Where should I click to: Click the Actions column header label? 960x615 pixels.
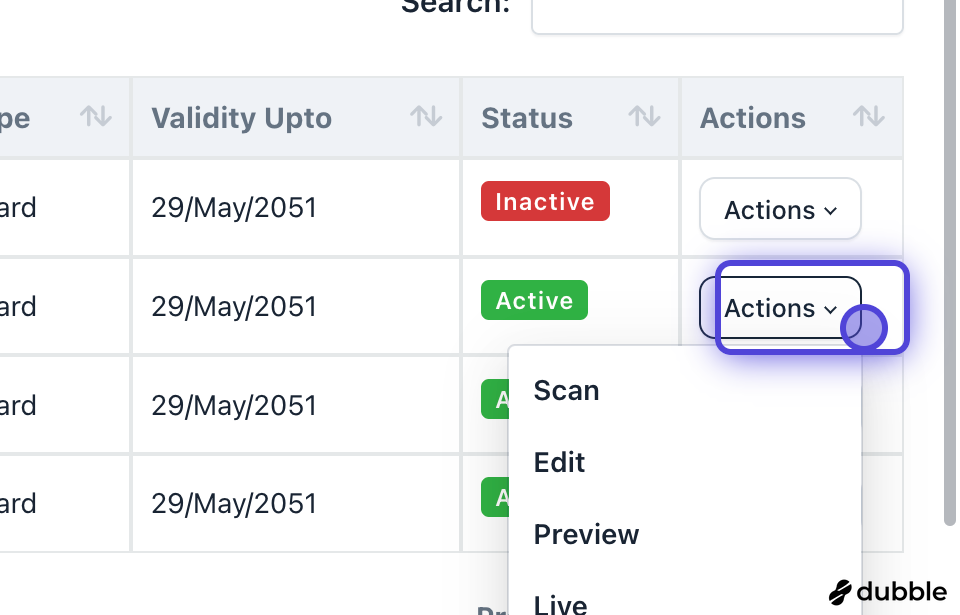tap(752, 118)
